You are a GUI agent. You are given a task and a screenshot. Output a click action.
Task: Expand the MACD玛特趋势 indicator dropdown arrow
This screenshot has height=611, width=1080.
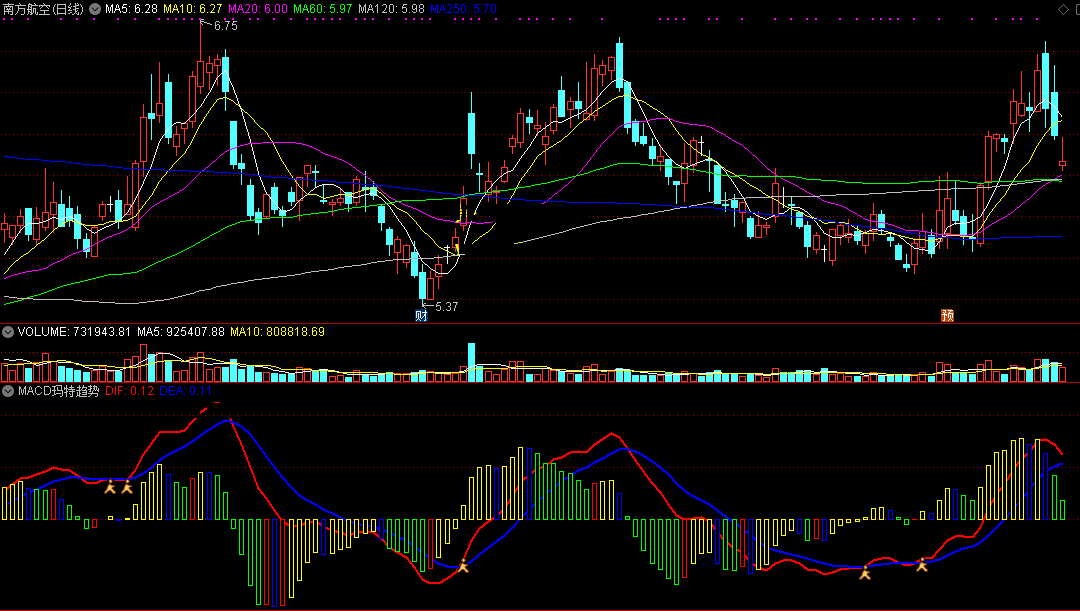(x=8, y=391)
